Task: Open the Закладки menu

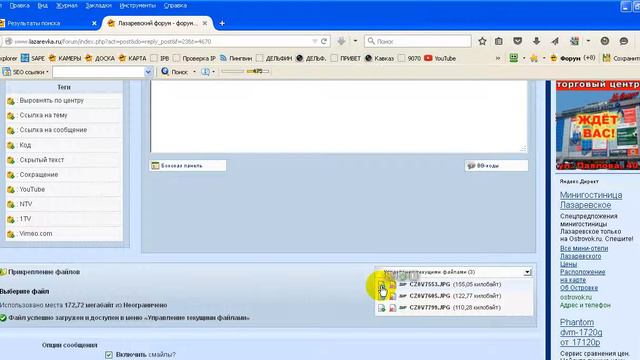Action: pos(98,6)
